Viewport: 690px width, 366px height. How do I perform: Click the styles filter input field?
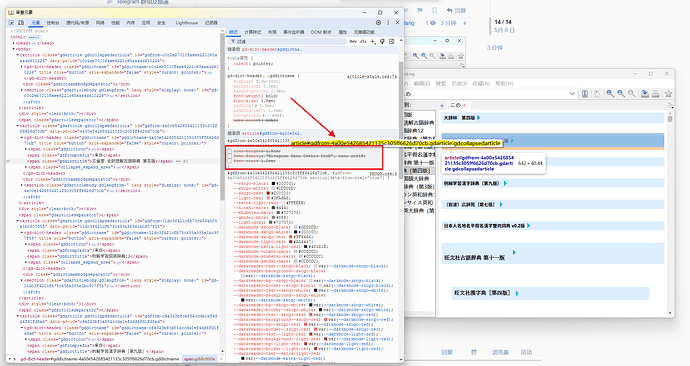click(x=288, y=41)
